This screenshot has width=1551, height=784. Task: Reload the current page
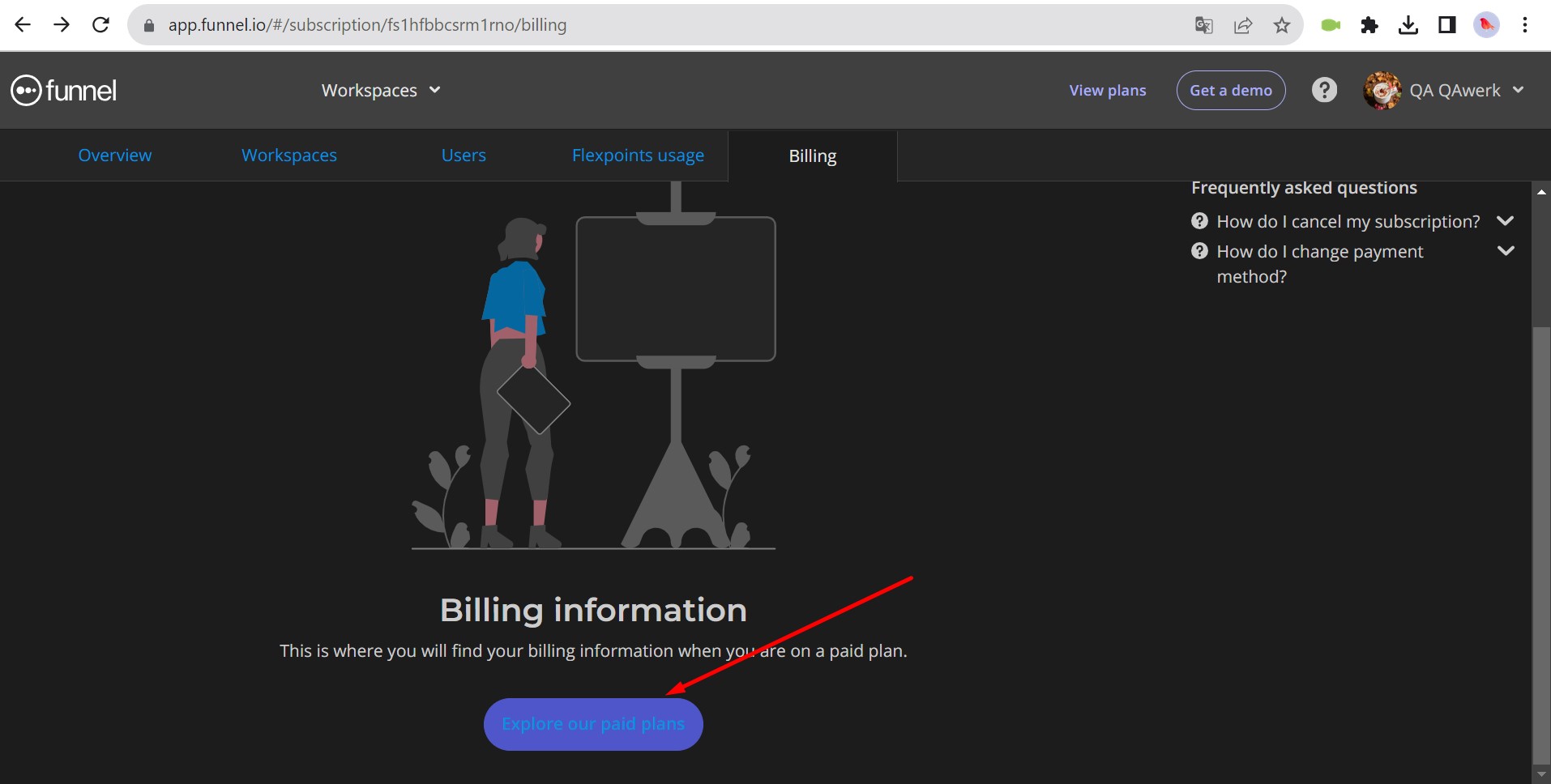100,25
